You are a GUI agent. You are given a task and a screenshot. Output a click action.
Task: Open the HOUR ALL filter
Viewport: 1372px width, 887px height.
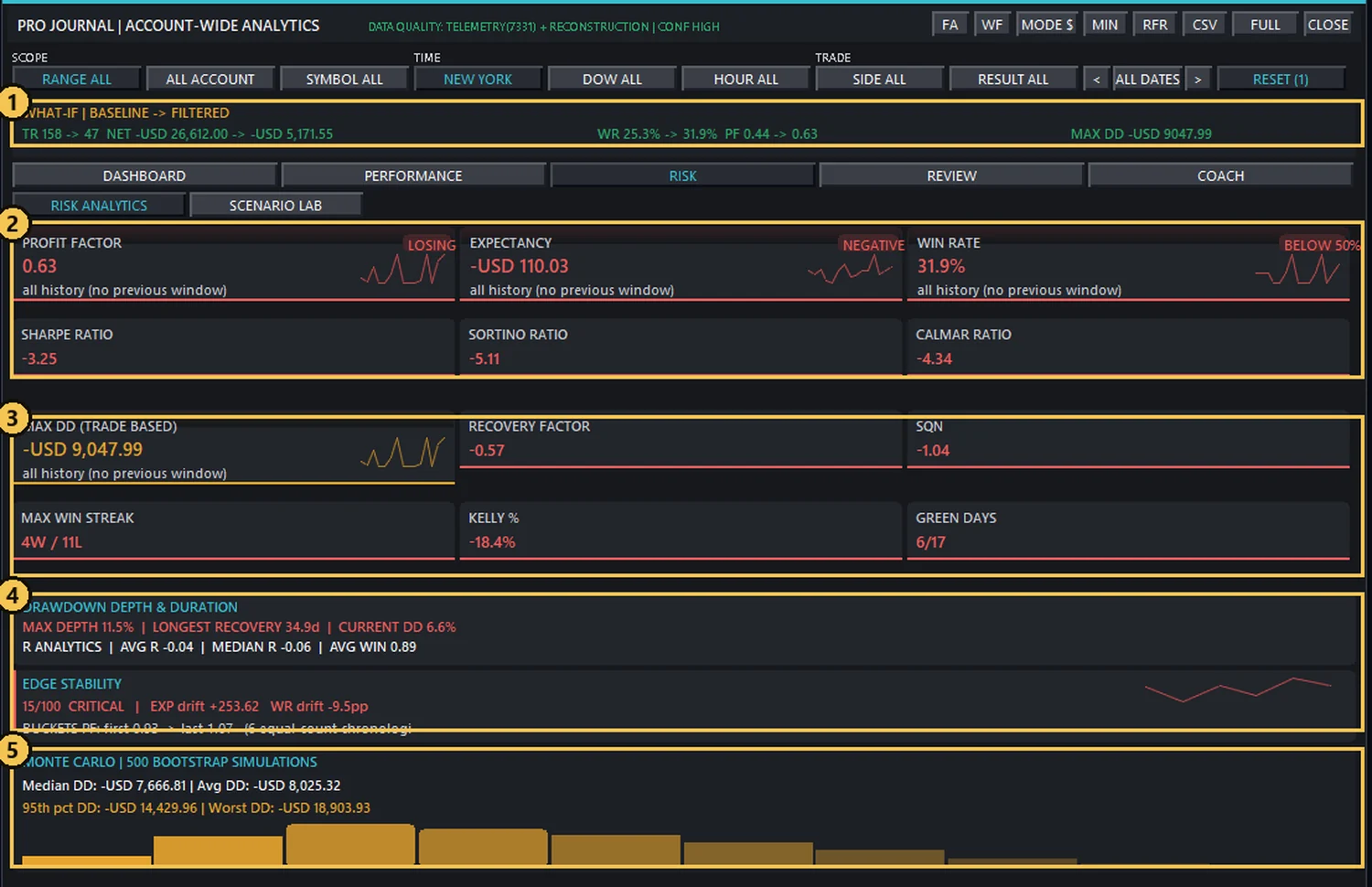745,80
